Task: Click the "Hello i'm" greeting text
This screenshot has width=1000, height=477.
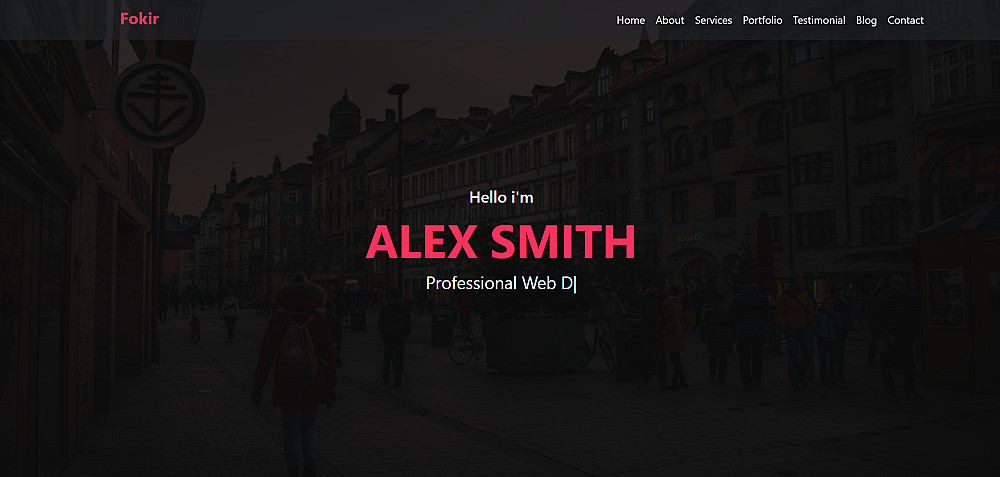Action: point(501,198)
